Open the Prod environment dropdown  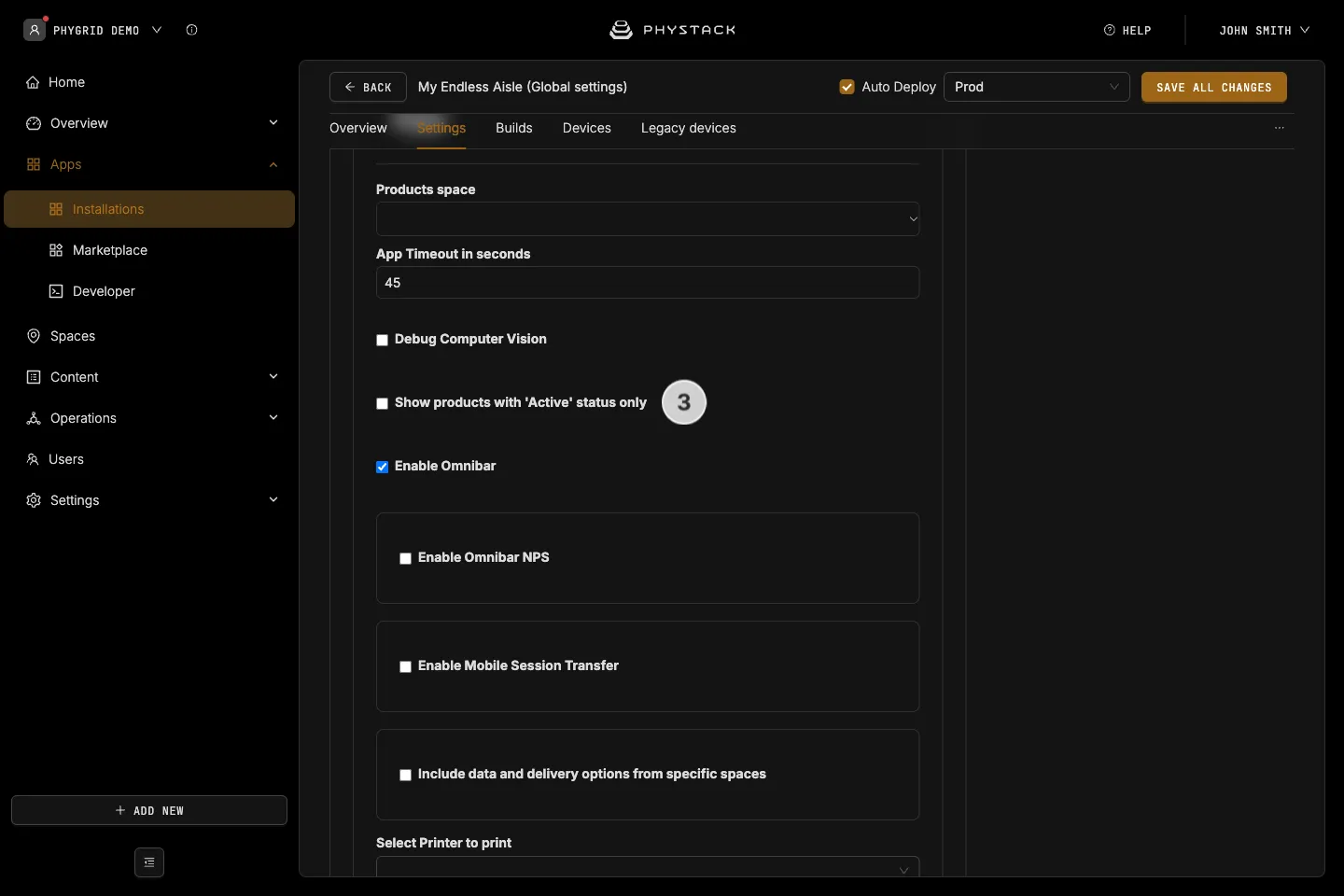tap(1037, 87)
